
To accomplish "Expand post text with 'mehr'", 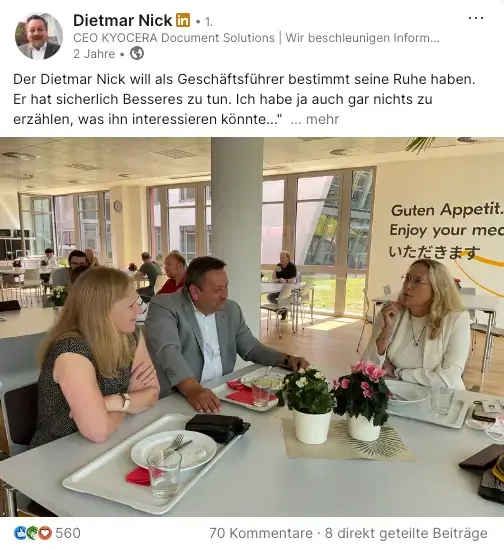I will click(x=322, y=119).
